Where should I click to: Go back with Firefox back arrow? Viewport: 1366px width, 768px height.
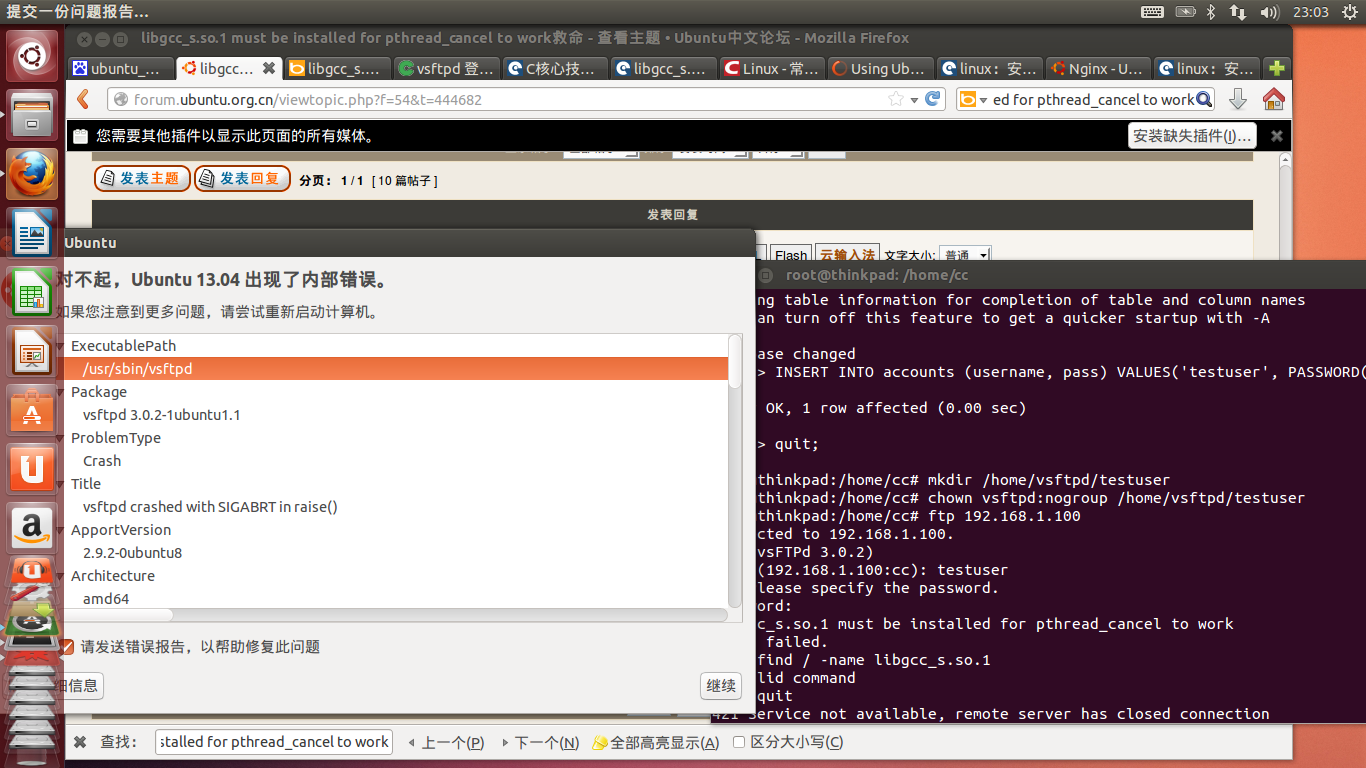coord(84,99)
